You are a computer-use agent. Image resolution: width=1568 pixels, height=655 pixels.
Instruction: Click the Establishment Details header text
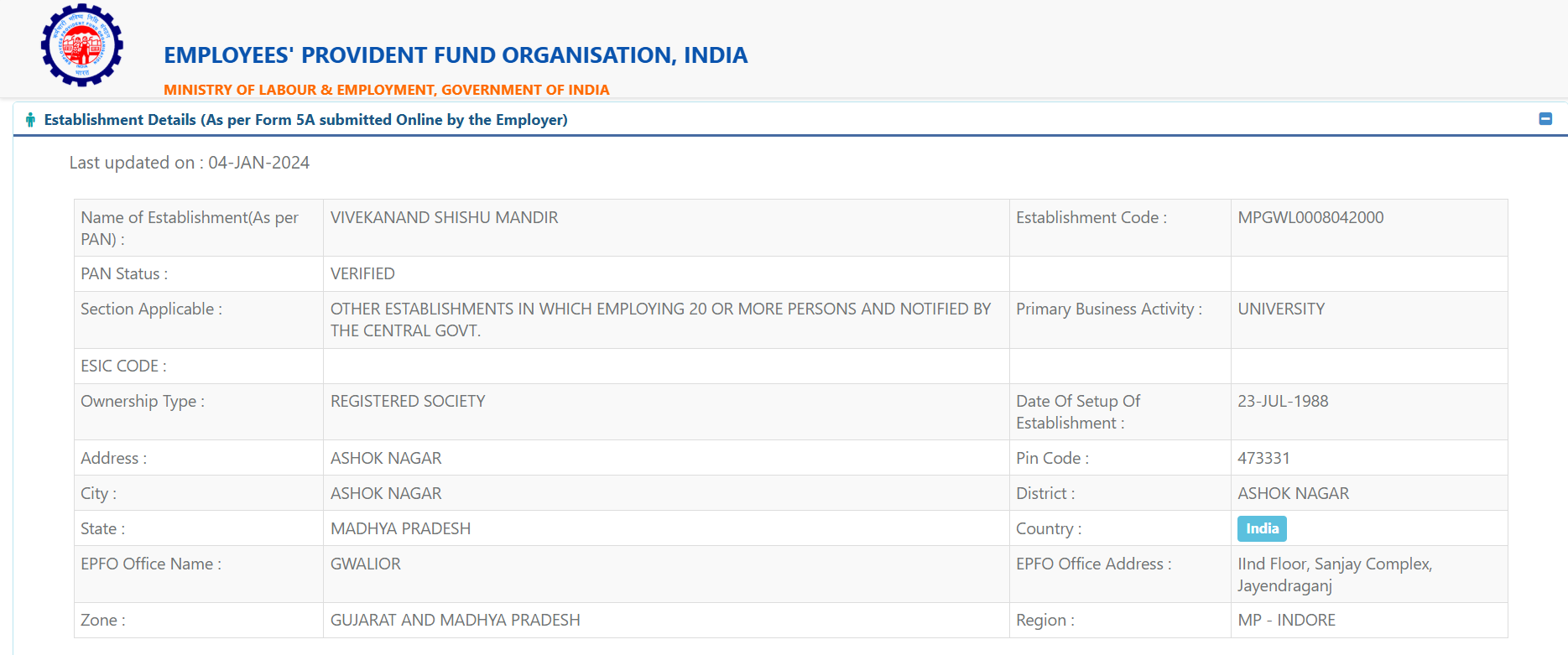(x=305, y=120)
